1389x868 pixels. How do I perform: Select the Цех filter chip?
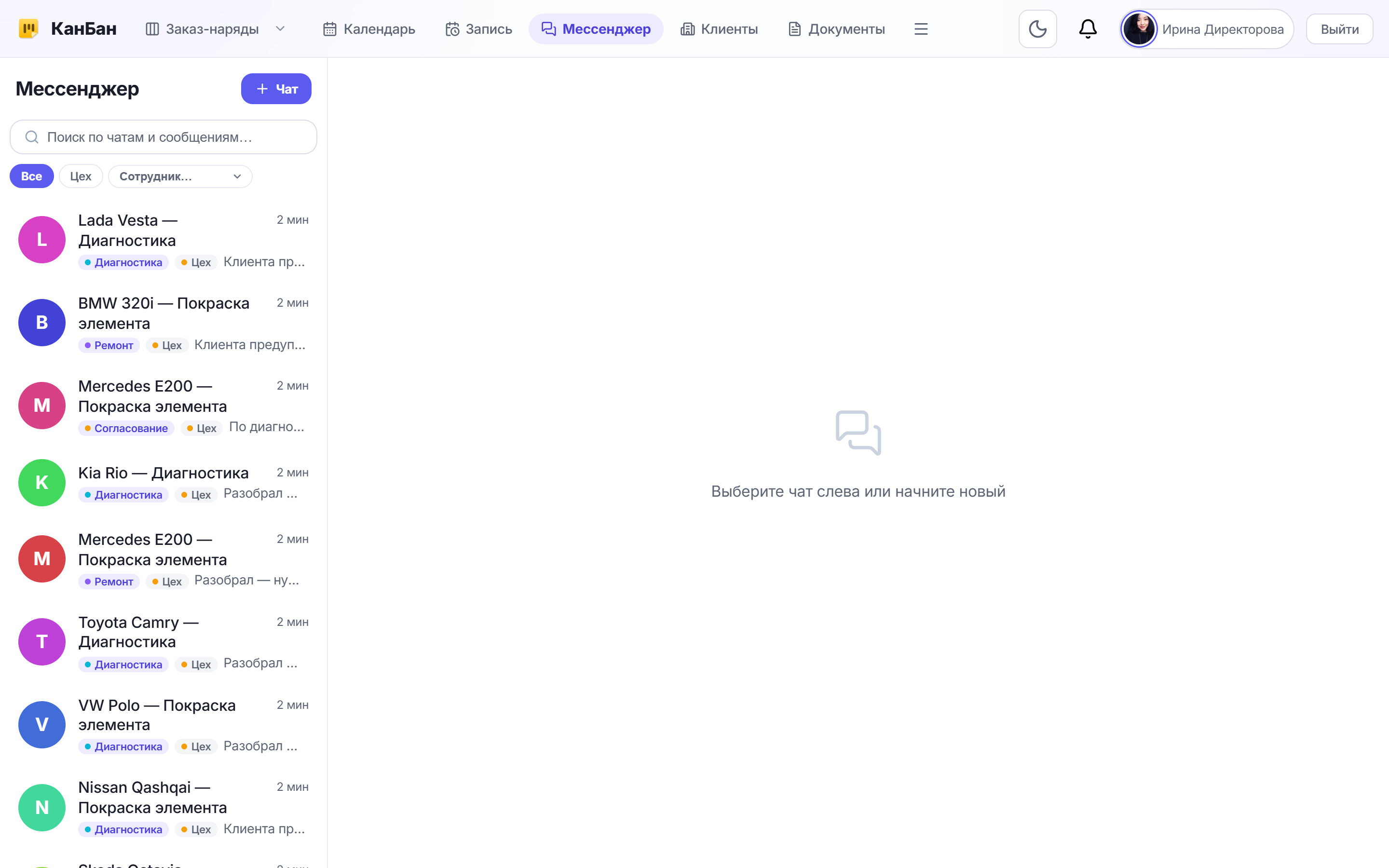81,176
